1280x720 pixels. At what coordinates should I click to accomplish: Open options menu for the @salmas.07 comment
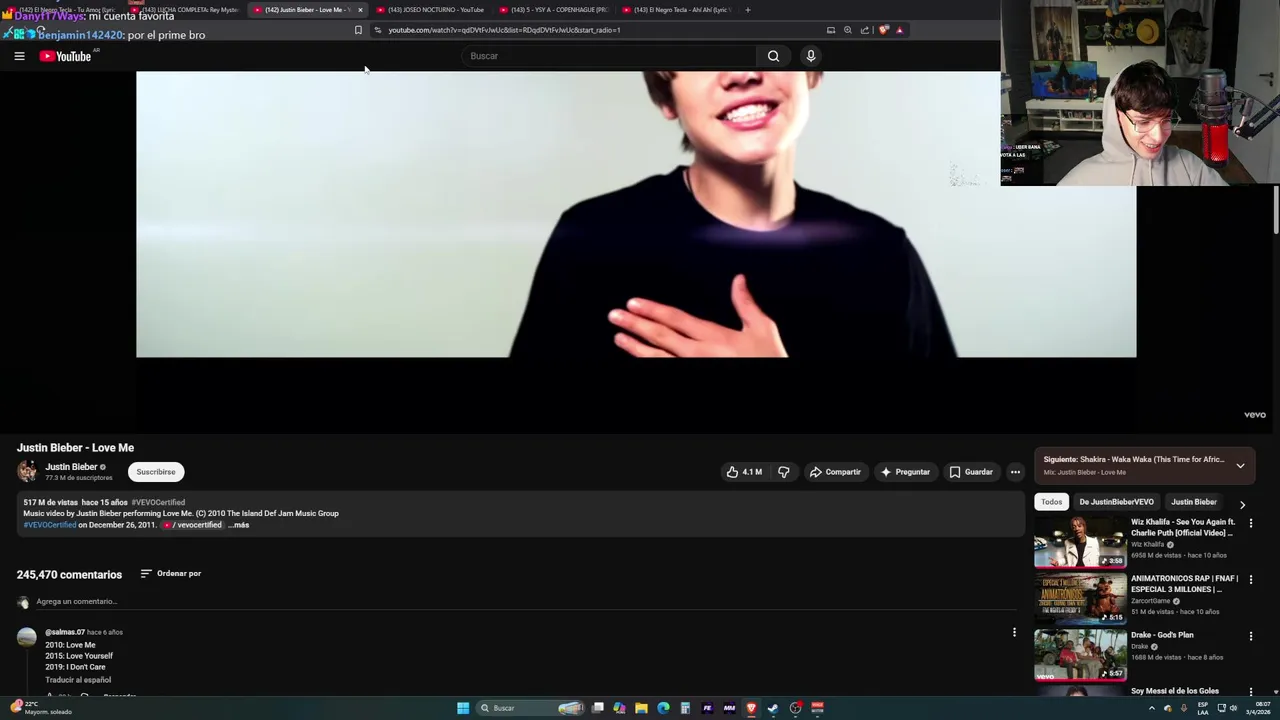(x=1014, y=632)
